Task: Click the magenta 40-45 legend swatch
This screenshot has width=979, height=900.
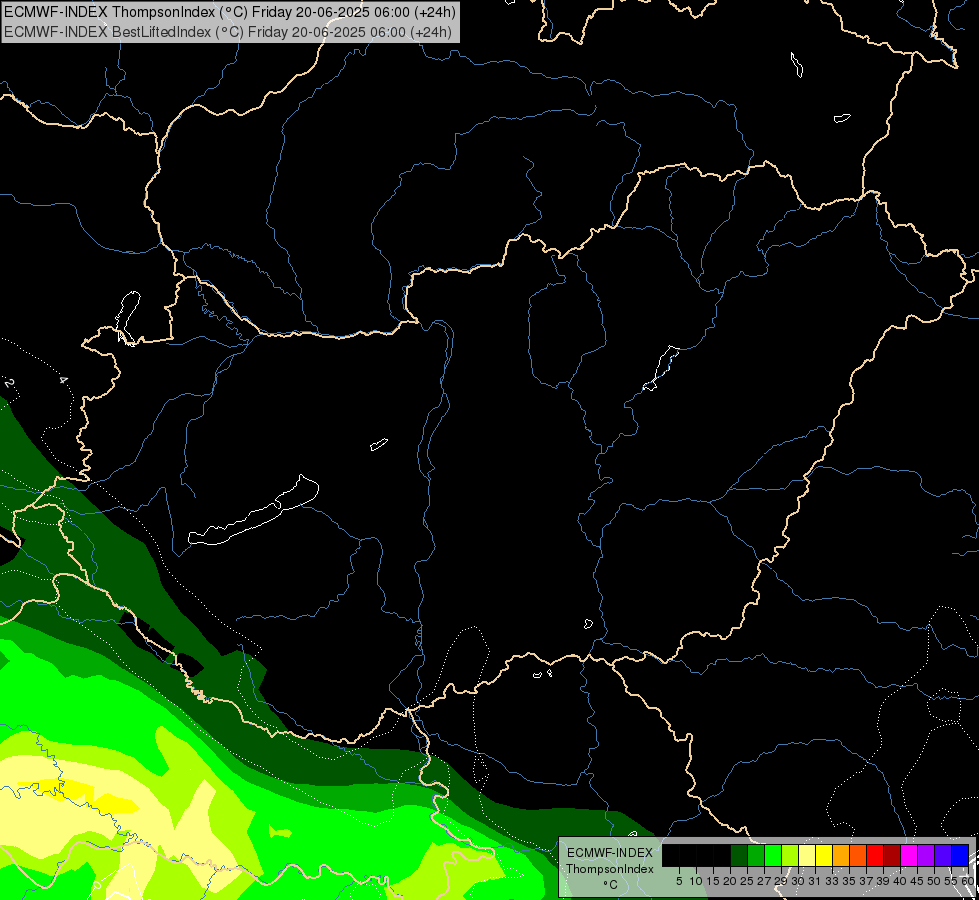Action: click(x=909, y=855)
